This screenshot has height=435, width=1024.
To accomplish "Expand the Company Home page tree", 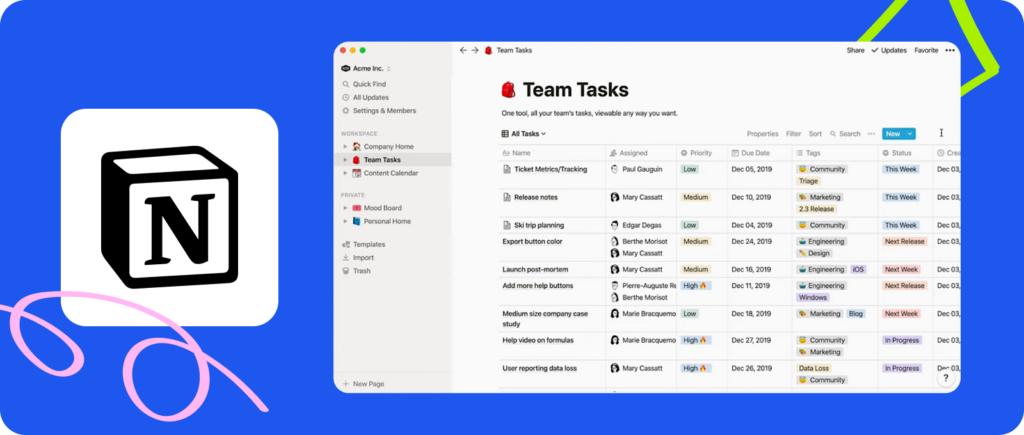I will coord(345,146).
